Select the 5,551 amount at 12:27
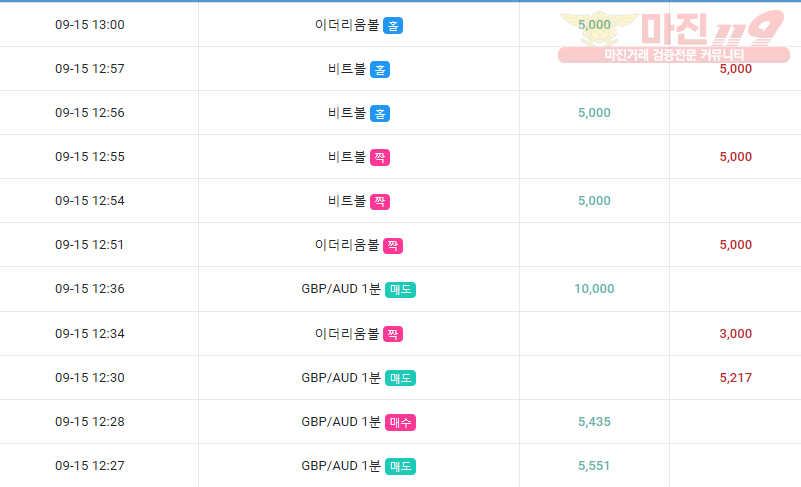This screenshot has height=487, width=801. point(594,466)
